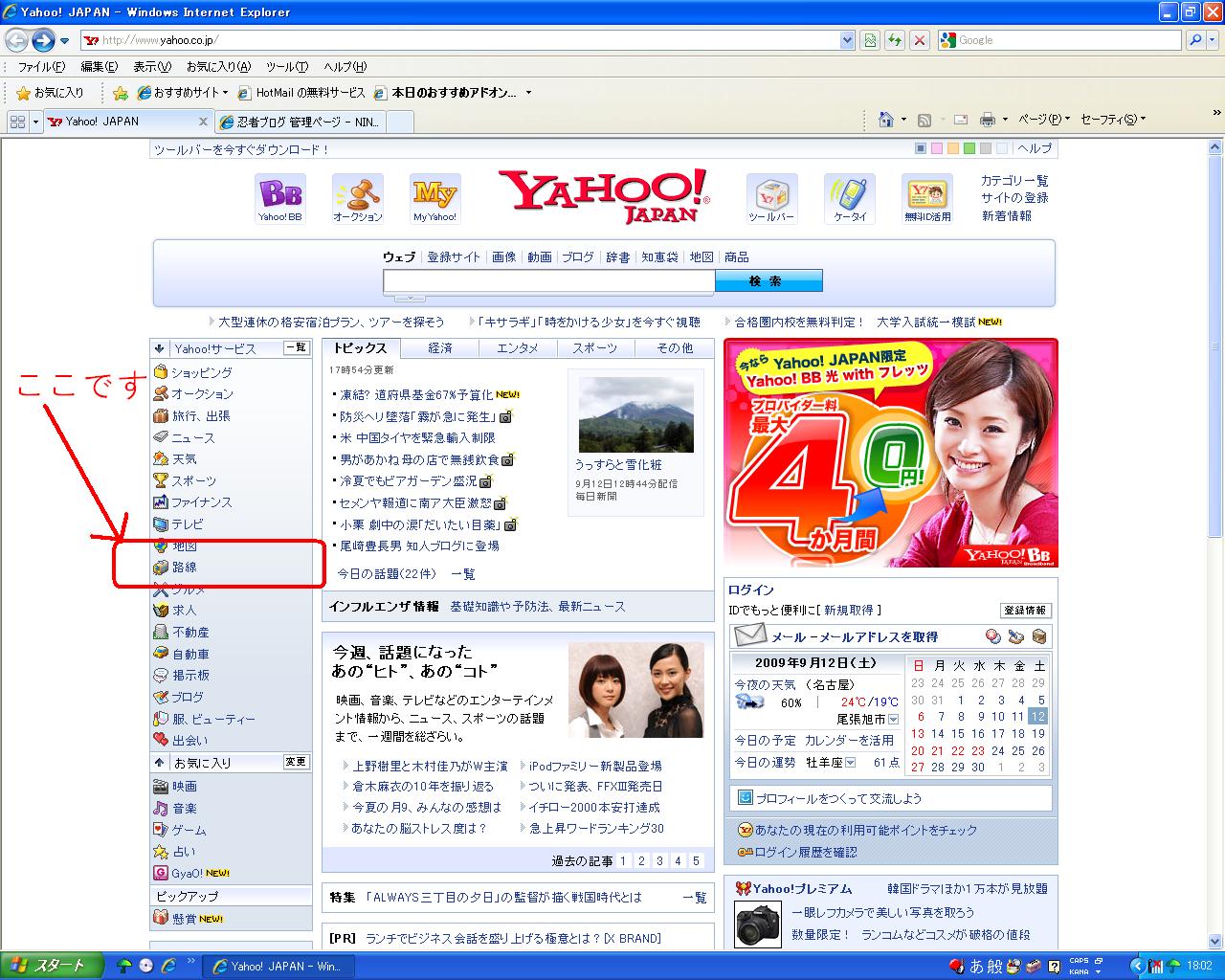The width and height of the screenshot is (1225, 980).
Task: Open the zodiac sign dropdown next to 牡羊座
Action: coord(850,763)
